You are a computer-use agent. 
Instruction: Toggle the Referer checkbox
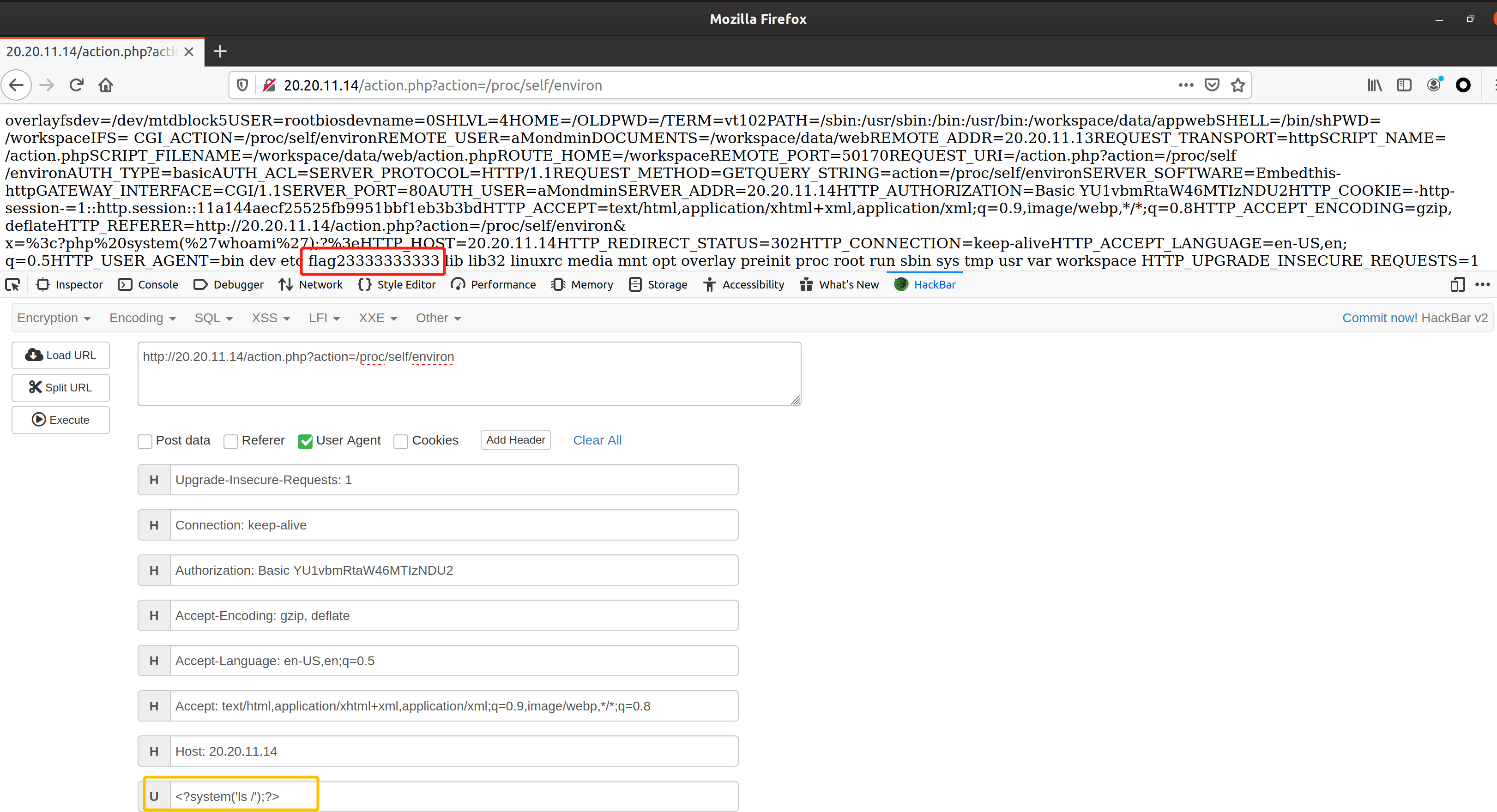point(231,441)
